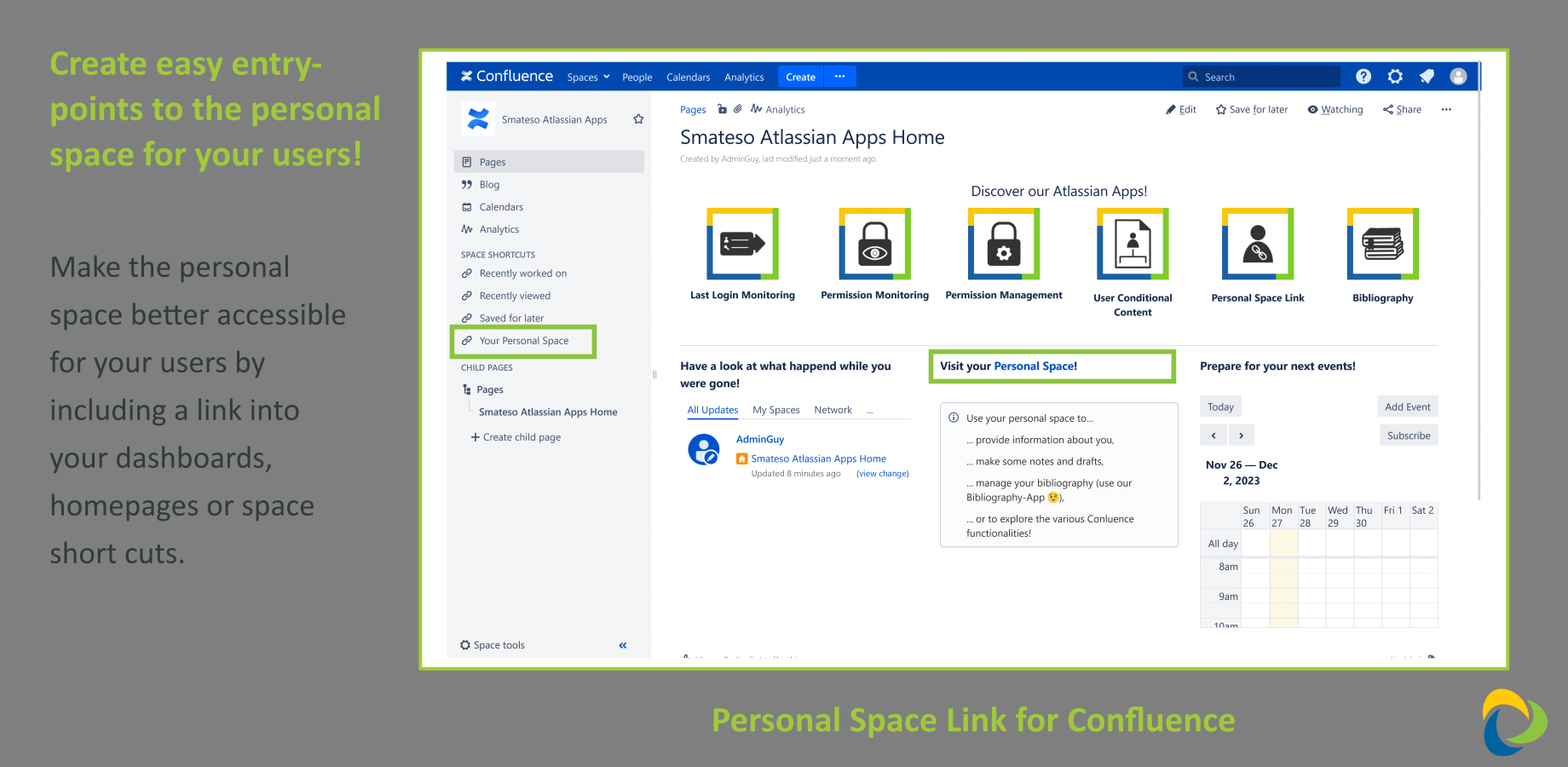
Task: Click the view change link
Action: (x=883, y=474)
